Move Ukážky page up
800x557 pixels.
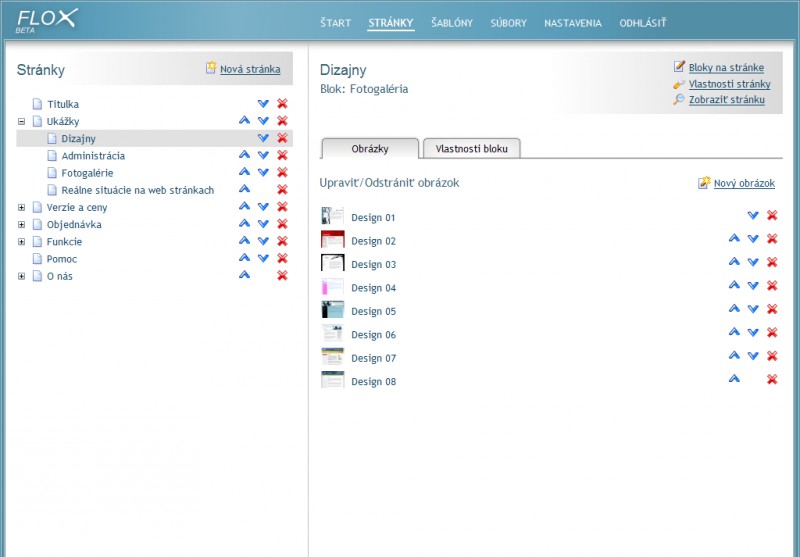244,120
